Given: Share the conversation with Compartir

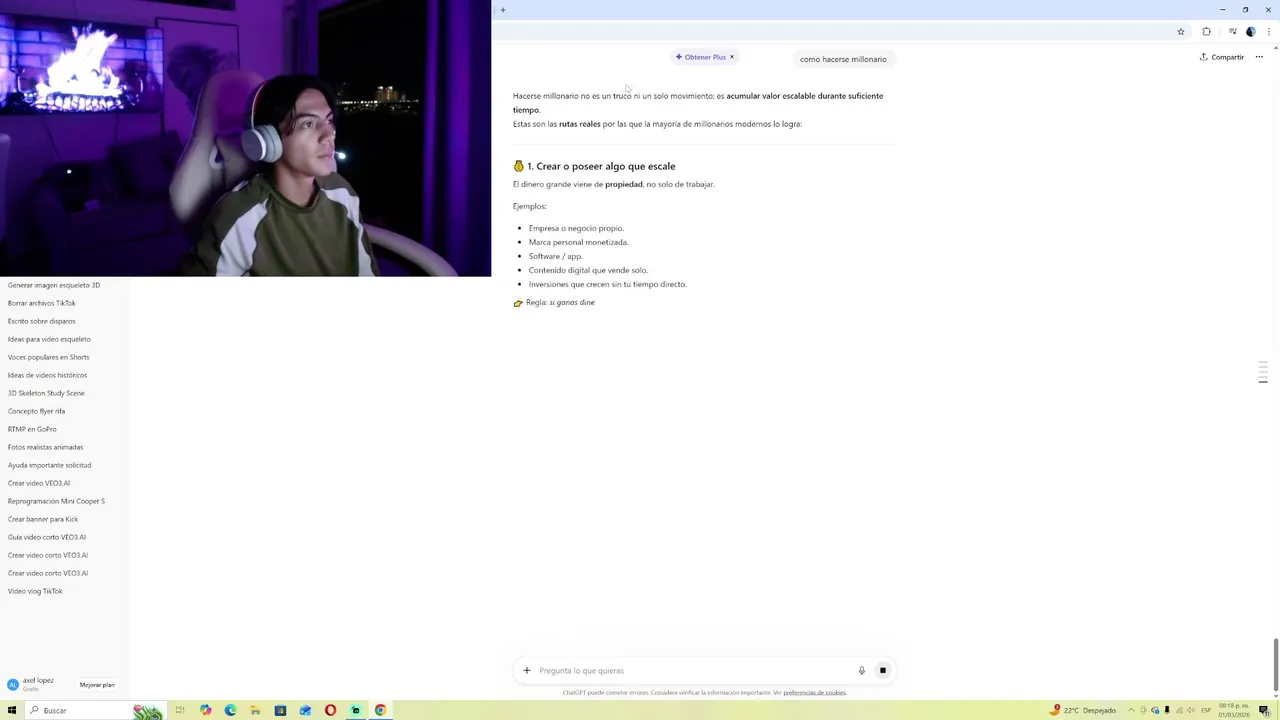Looking at the screenshot, I should (x=1222, y=57).
